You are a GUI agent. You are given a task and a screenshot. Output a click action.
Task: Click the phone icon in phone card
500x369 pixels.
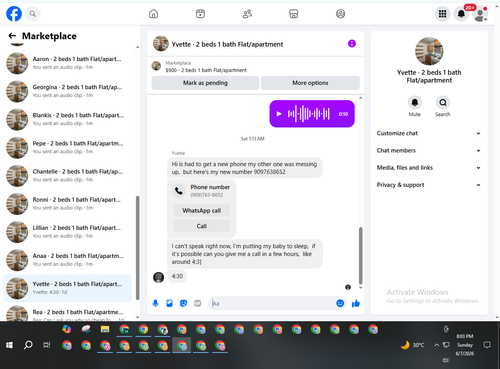(x=179, y=191)
